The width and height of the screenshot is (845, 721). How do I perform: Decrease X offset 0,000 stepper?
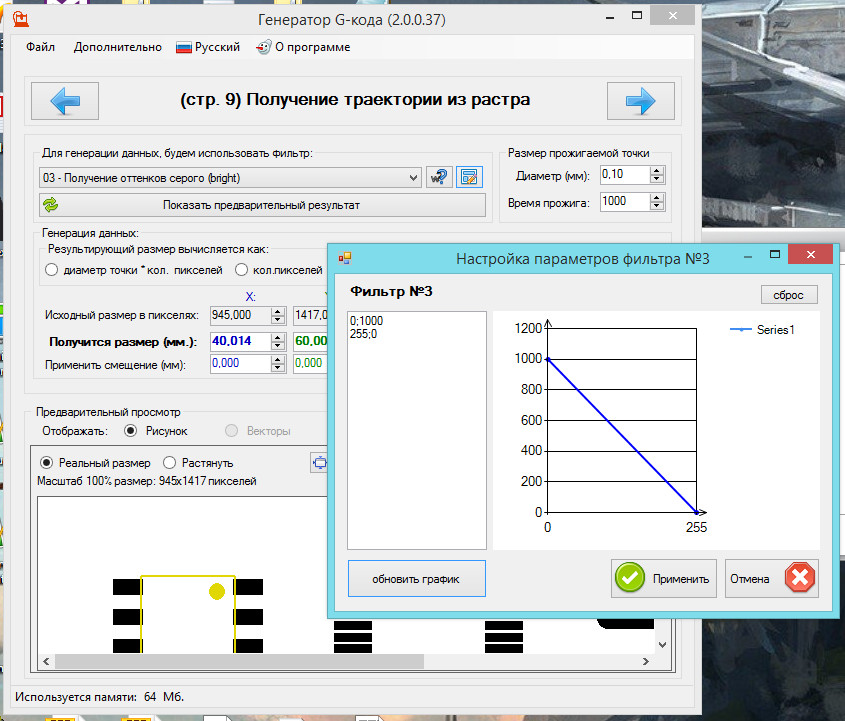[278, 368]
